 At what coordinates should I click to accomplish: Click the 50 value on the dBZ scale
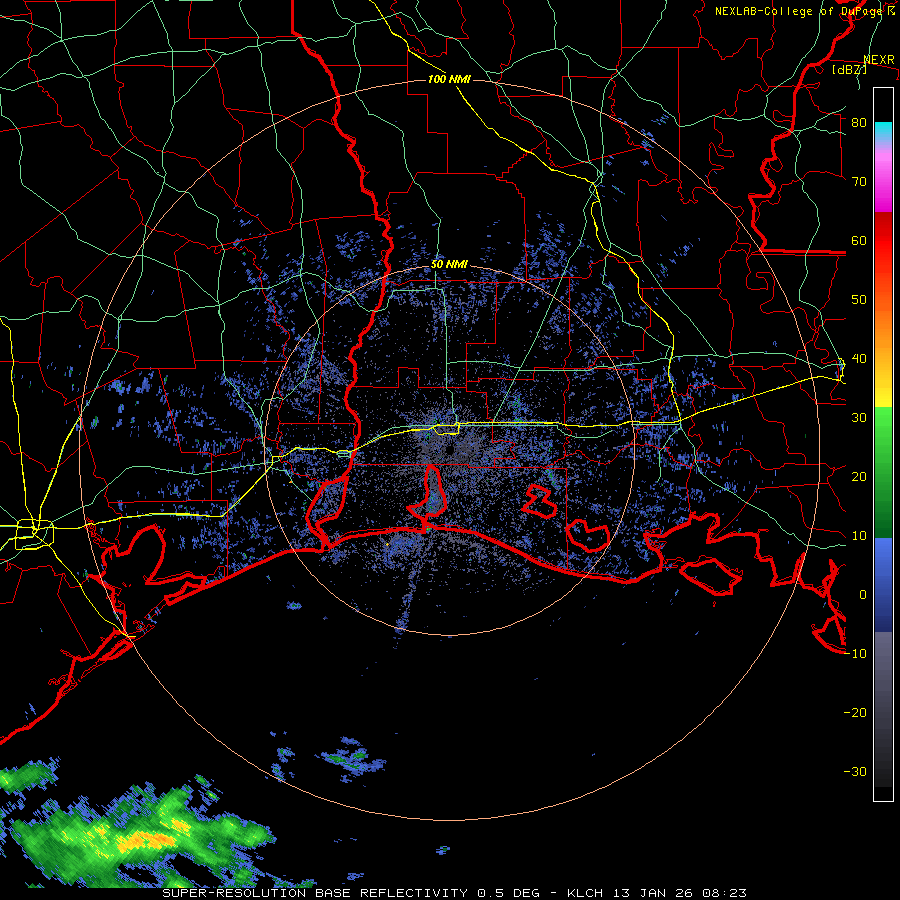pyautogui.click(x=859, y=300)
